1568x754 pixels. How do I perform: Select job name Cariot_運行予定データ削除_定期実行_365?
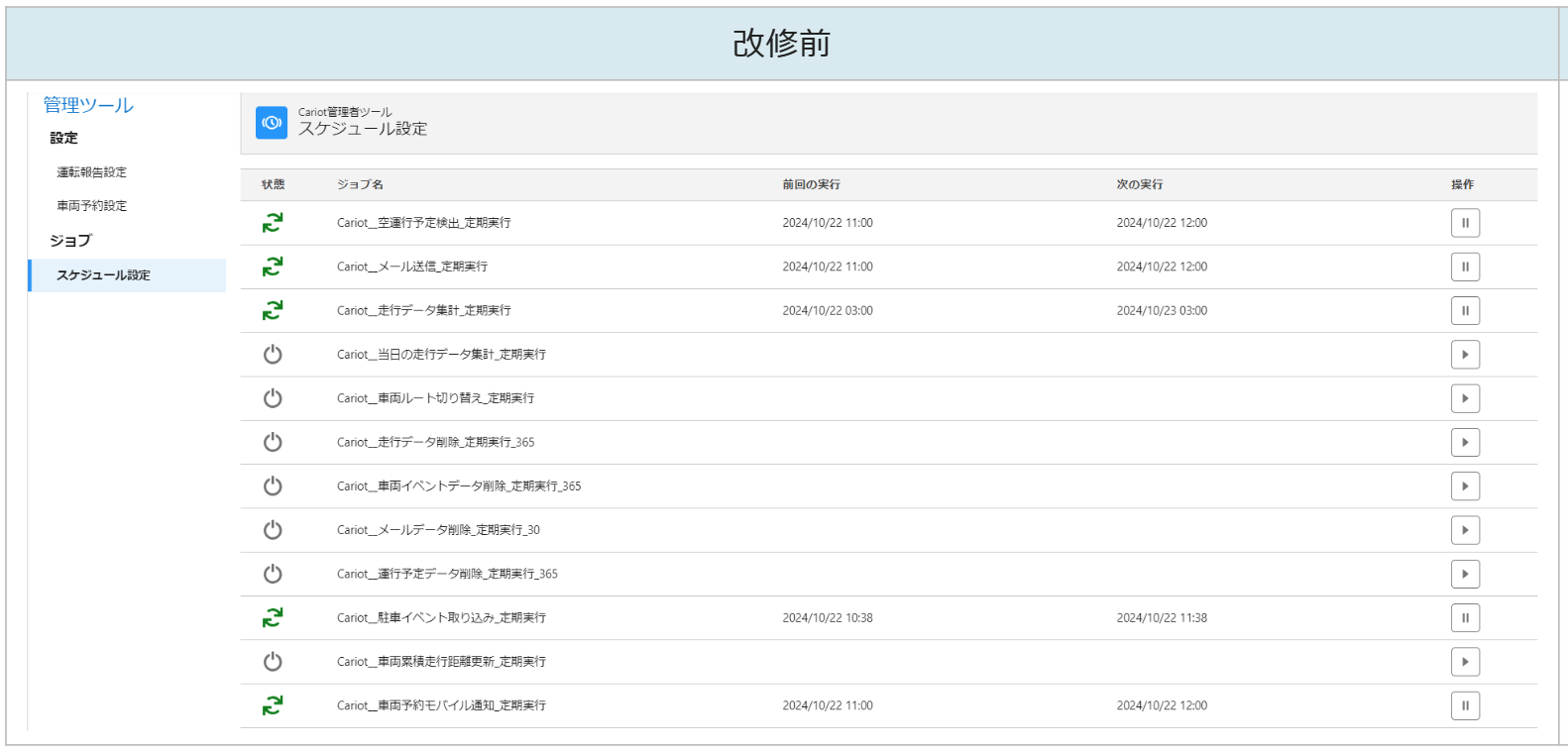[447, 574]
